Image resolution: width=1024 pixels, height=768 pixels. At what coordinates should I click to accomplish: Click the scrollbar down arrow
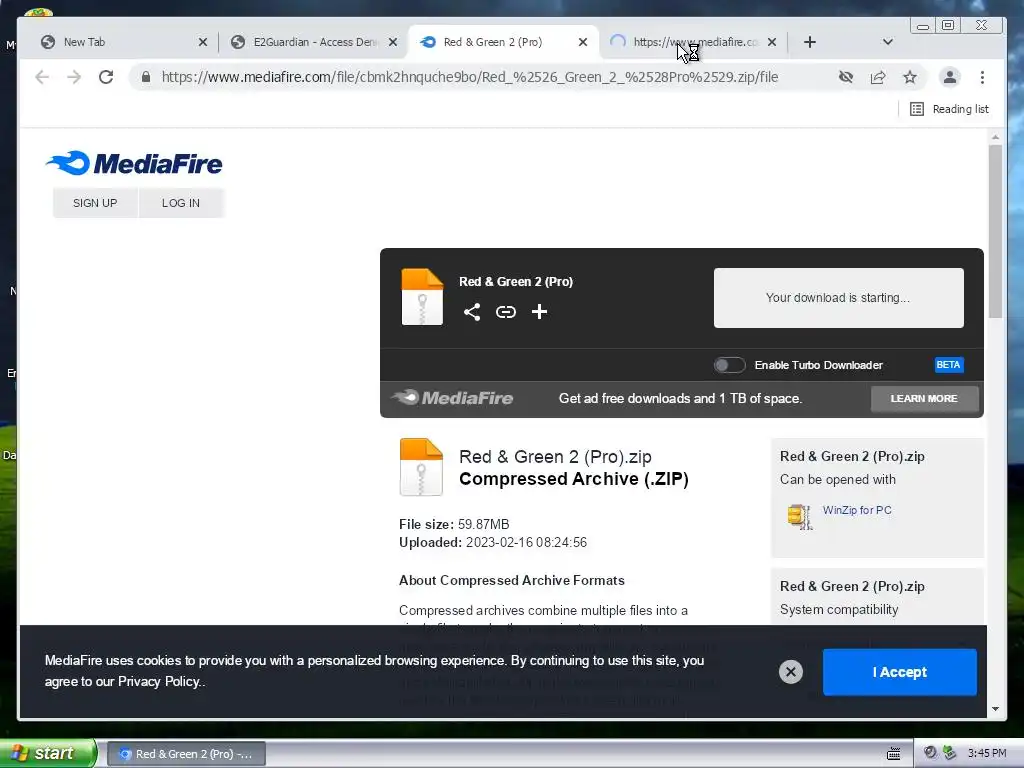995,709
